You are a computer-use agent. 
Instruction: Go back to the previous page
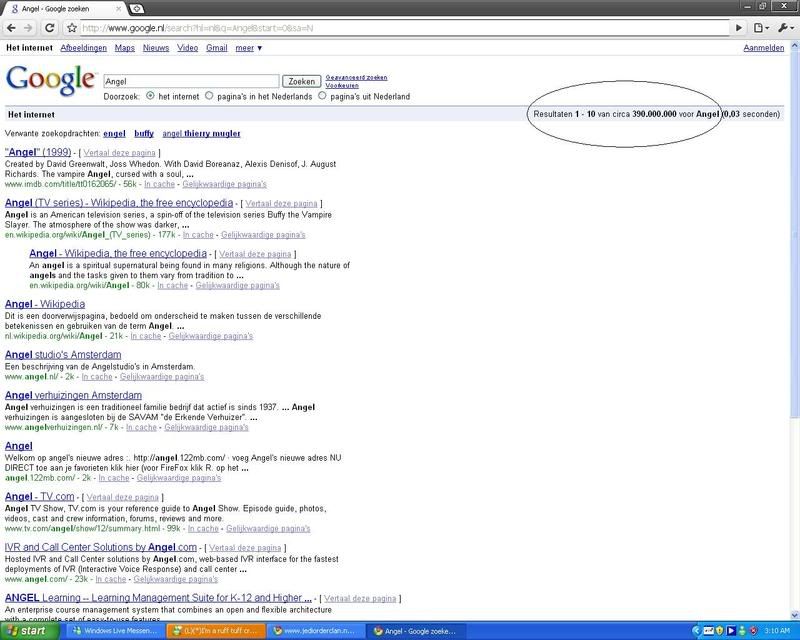11,28
